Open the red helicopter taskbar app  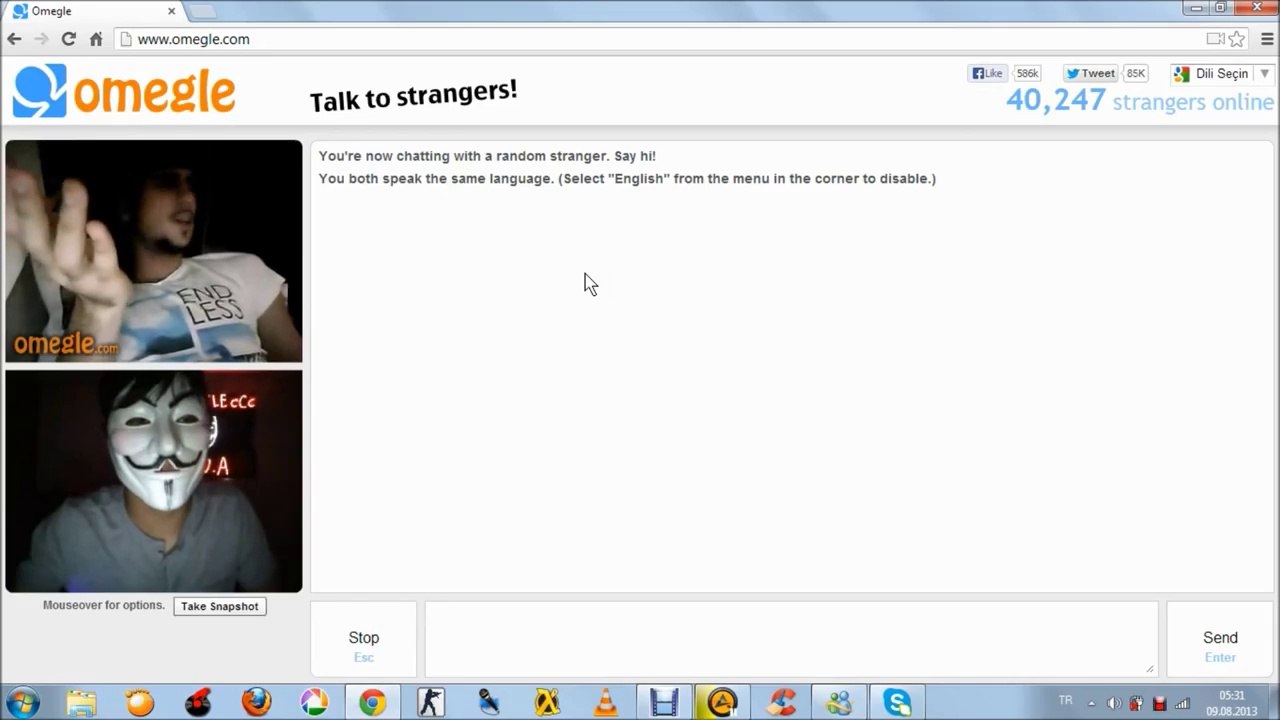(x=198, y=702)
